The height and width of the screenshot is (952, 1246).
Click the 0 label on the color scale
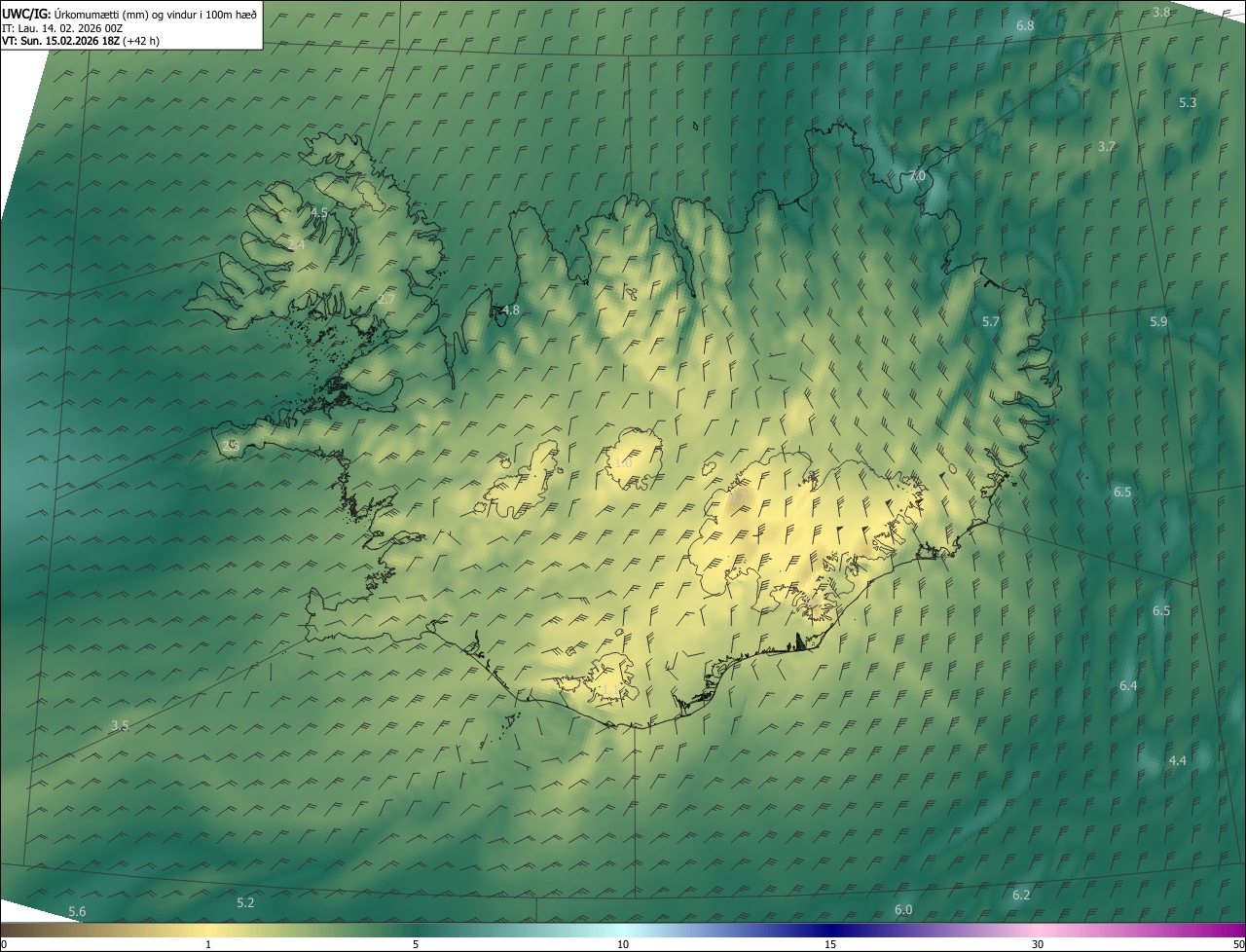pyautogui.click(x=4, y=945)
